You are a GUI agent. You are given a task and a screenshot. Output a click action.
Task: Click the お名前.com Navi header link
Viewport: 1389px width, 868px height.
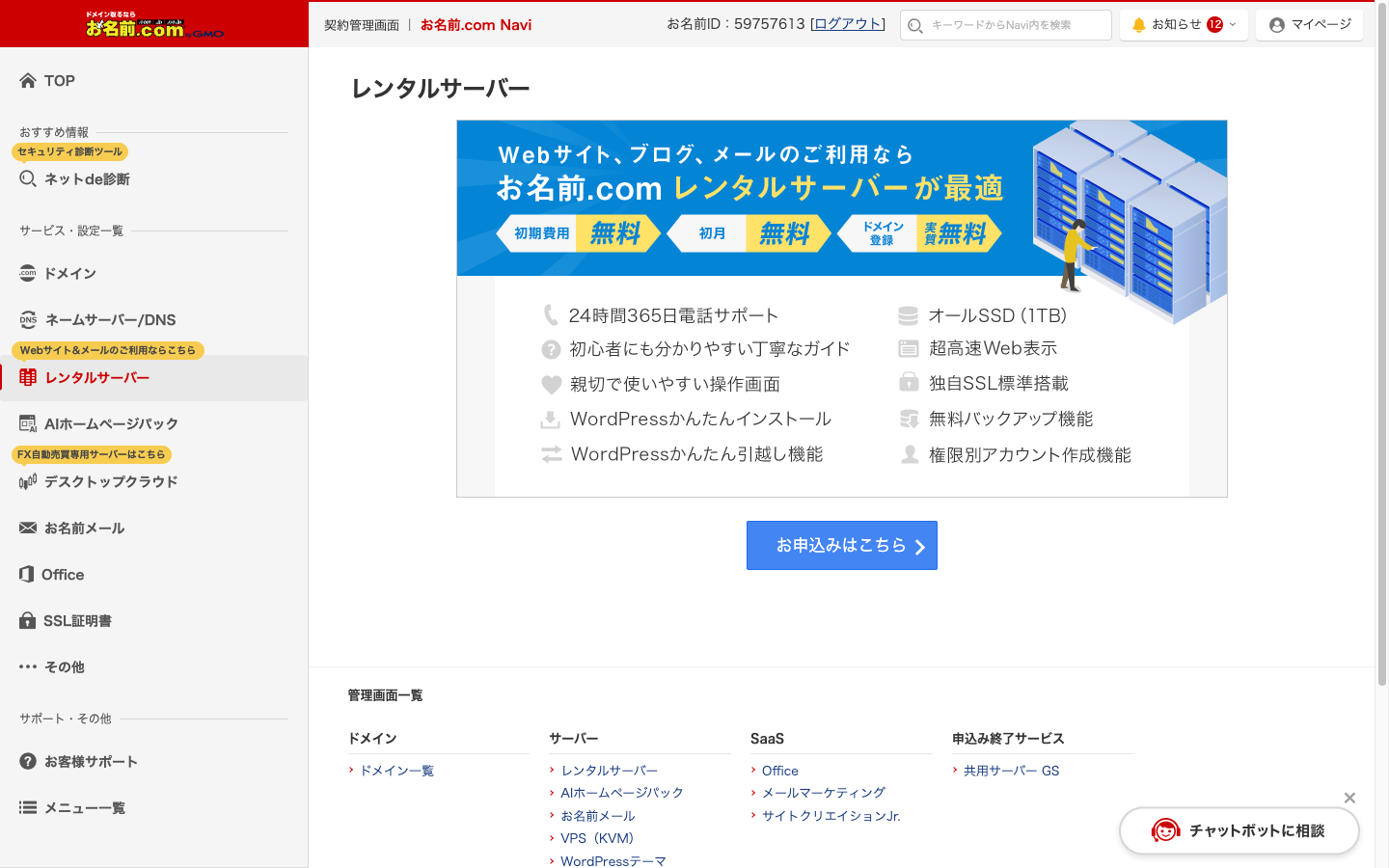[x=476, y=25]
